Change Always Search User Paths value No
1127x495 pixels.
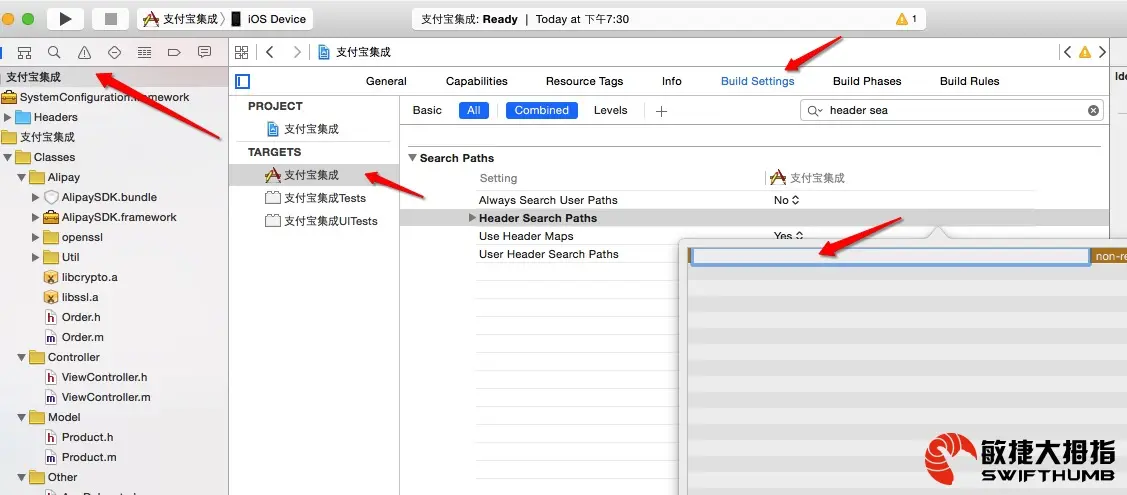coord(786,200)
